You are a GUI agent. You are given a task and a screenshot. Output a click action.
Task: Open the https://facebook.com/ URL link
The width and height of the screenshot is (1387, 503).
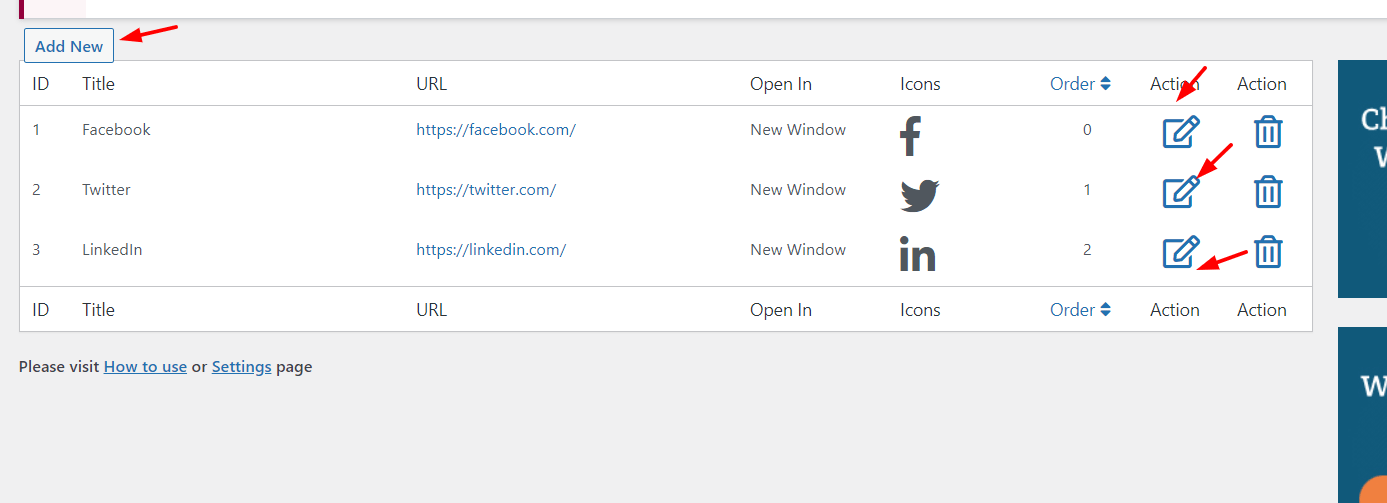pyautogui.click(x=496, y=130)
